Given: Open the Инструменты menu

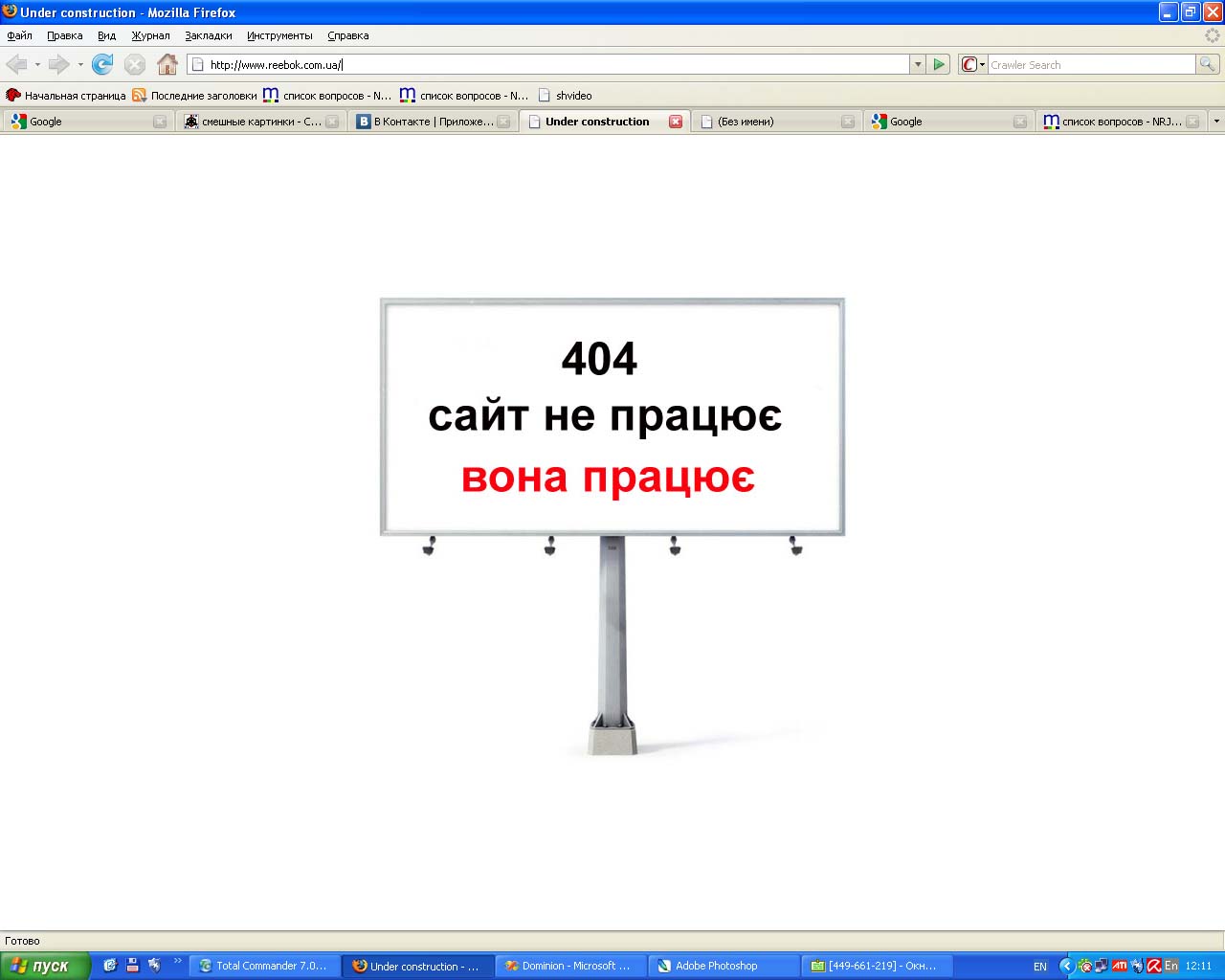Looking at the screenshot, I should point(279,35).
